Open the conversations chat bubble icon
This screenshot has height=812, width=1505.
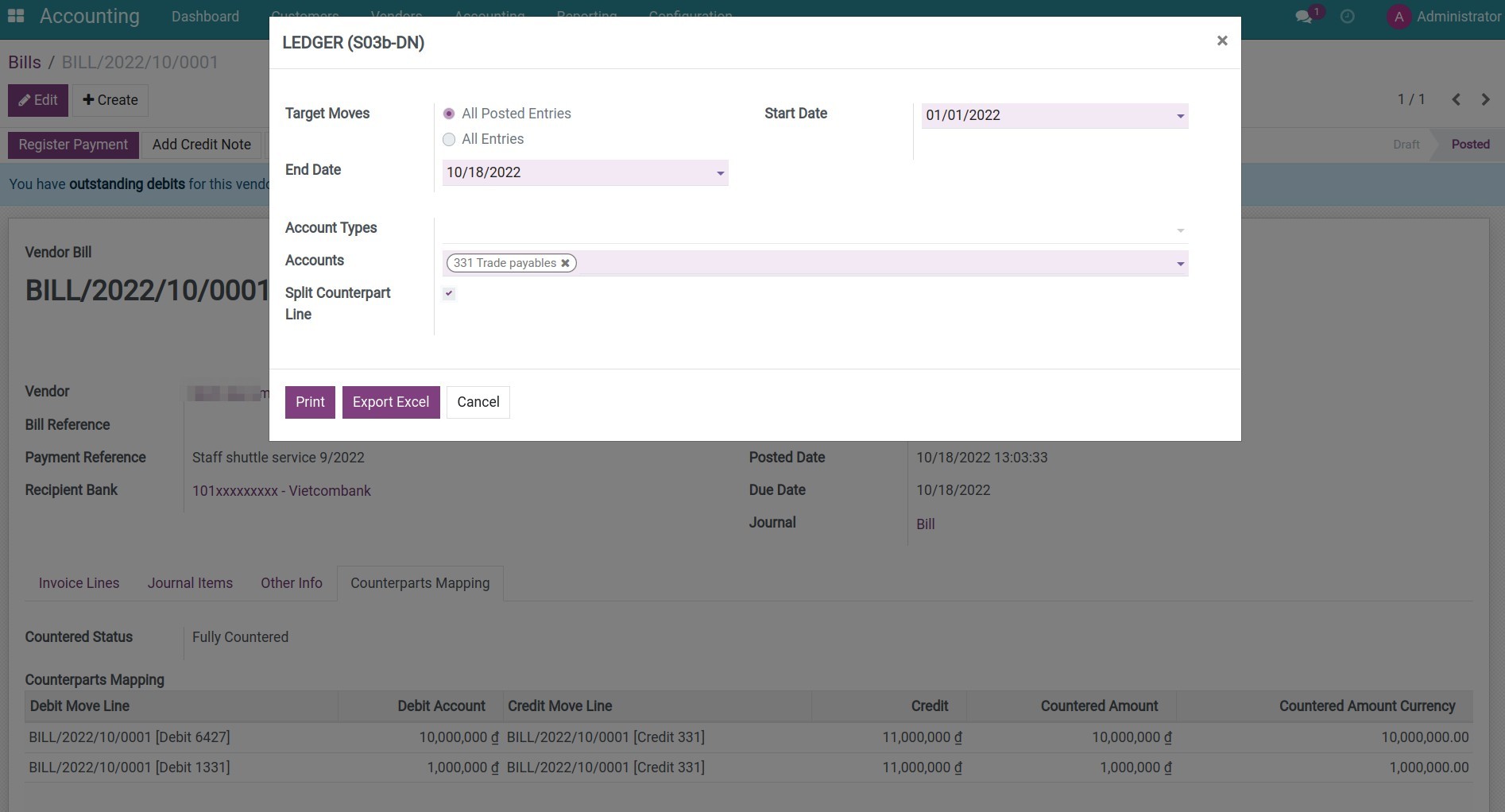click(x=1303, y=17)
